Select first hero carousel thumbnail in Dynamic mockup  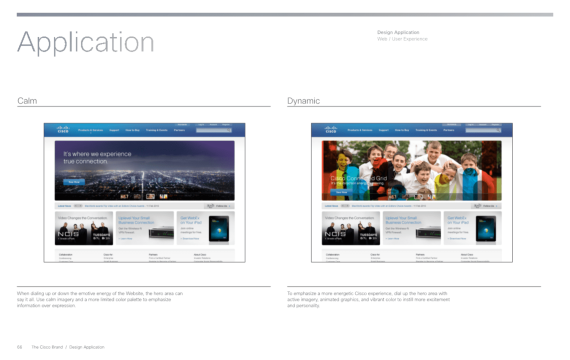[x=392, y=197]
